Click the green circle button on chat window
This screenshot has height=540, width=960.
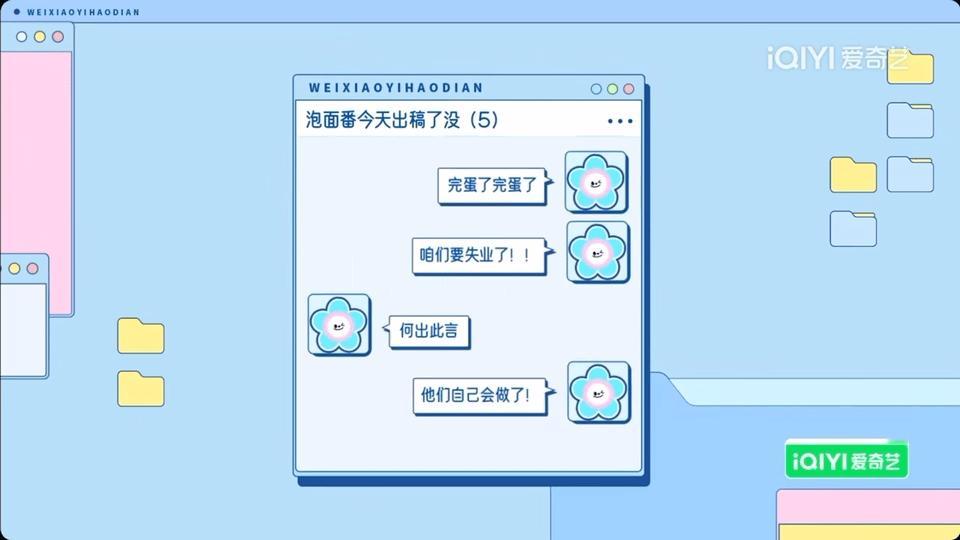point(612,89)
